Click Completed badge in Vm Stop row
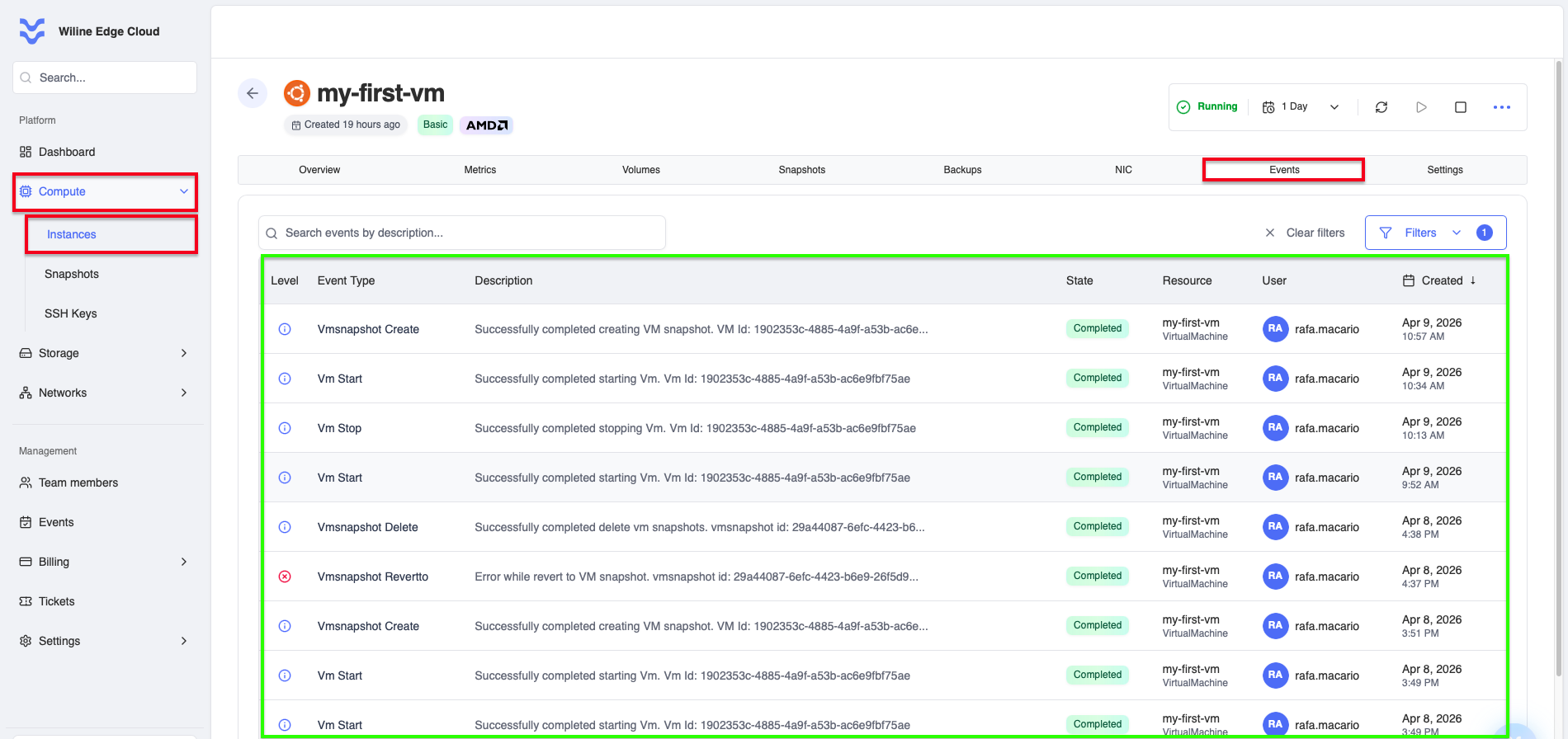This screenshot has width=1568, height=739. point(1098,427)
